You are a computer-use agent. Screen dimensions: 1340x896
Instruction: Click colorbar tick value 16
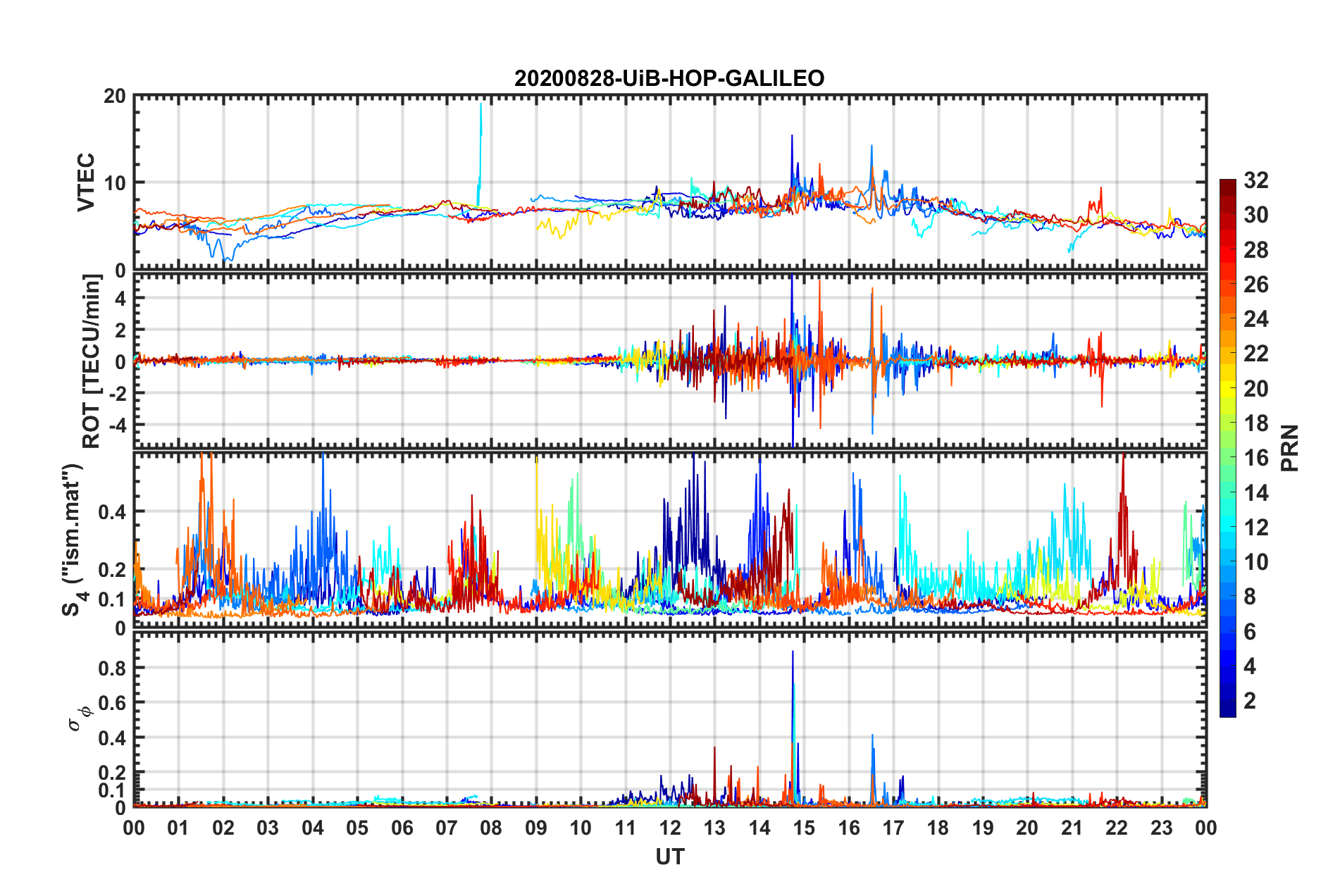[1255, 458]
